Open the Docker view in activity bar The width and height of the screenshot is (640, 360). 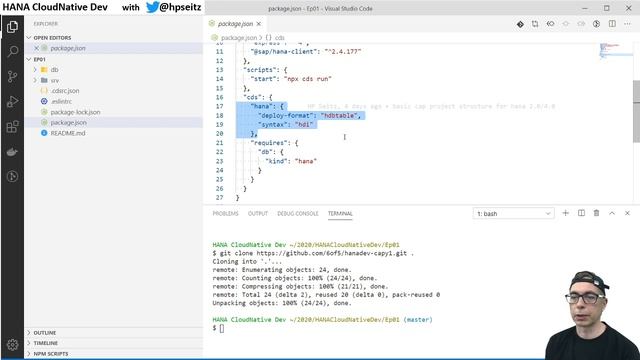tap(12, 152)
